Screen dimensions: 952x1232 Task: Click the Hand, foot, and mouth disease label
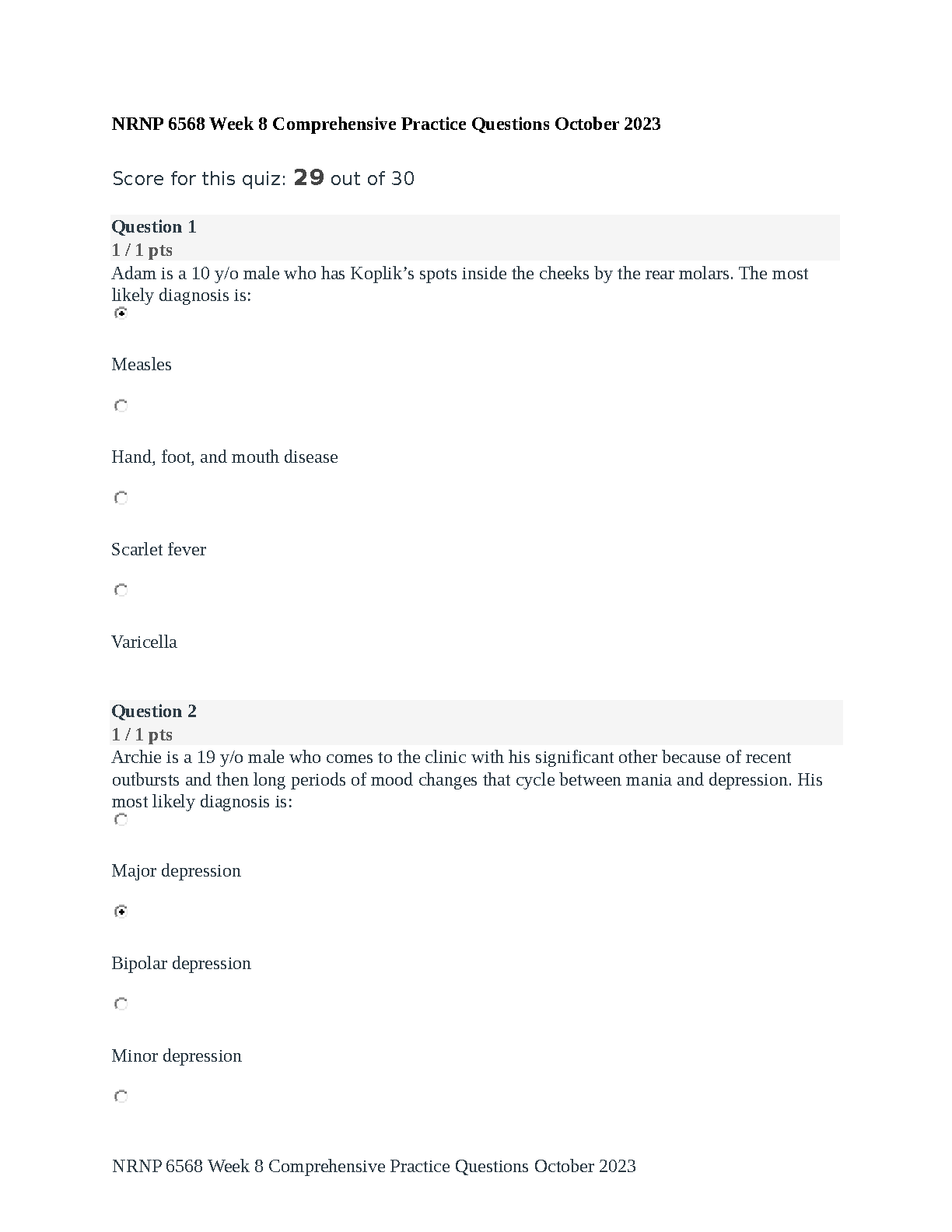(x=225, y=457)
